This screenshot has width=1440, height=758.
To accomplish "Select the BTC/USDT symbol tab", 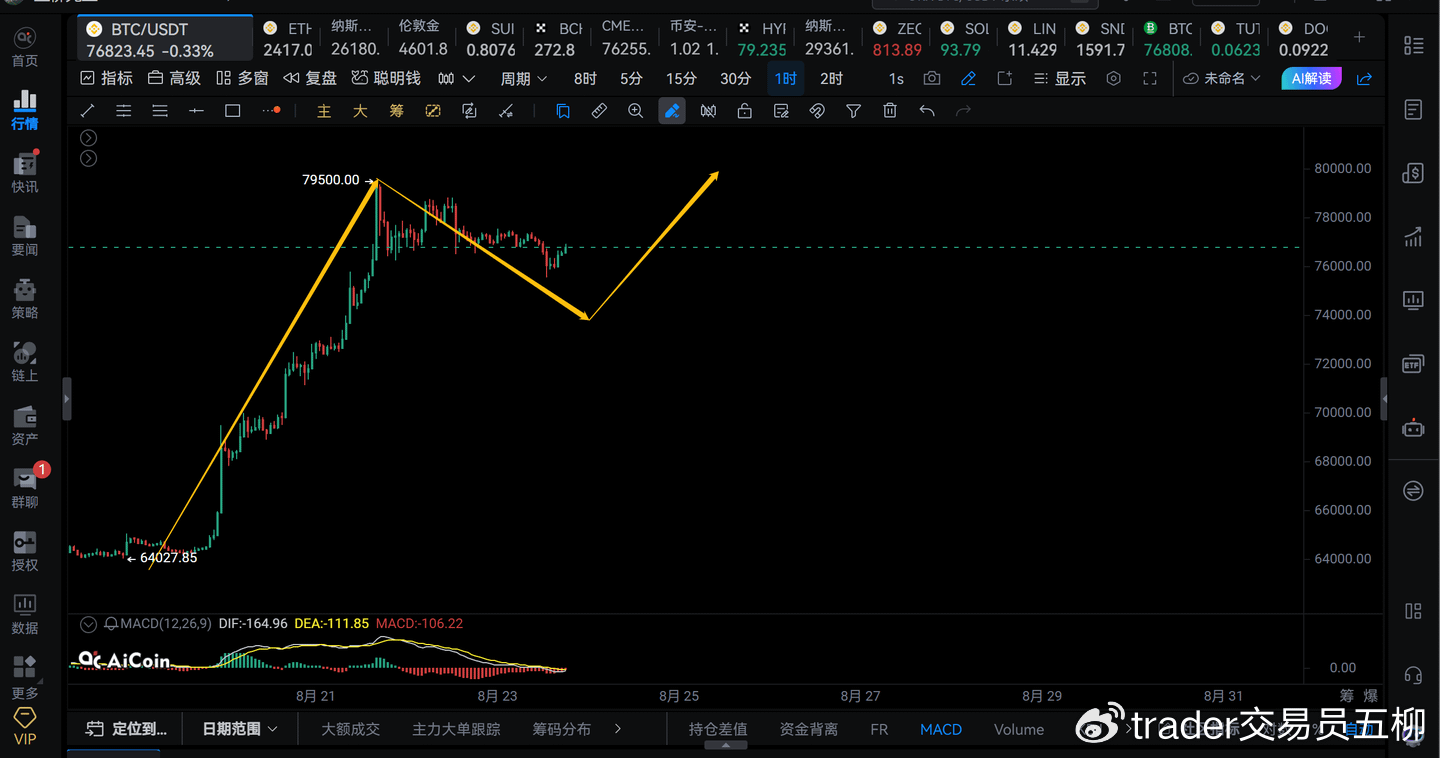I will (165, 40).
